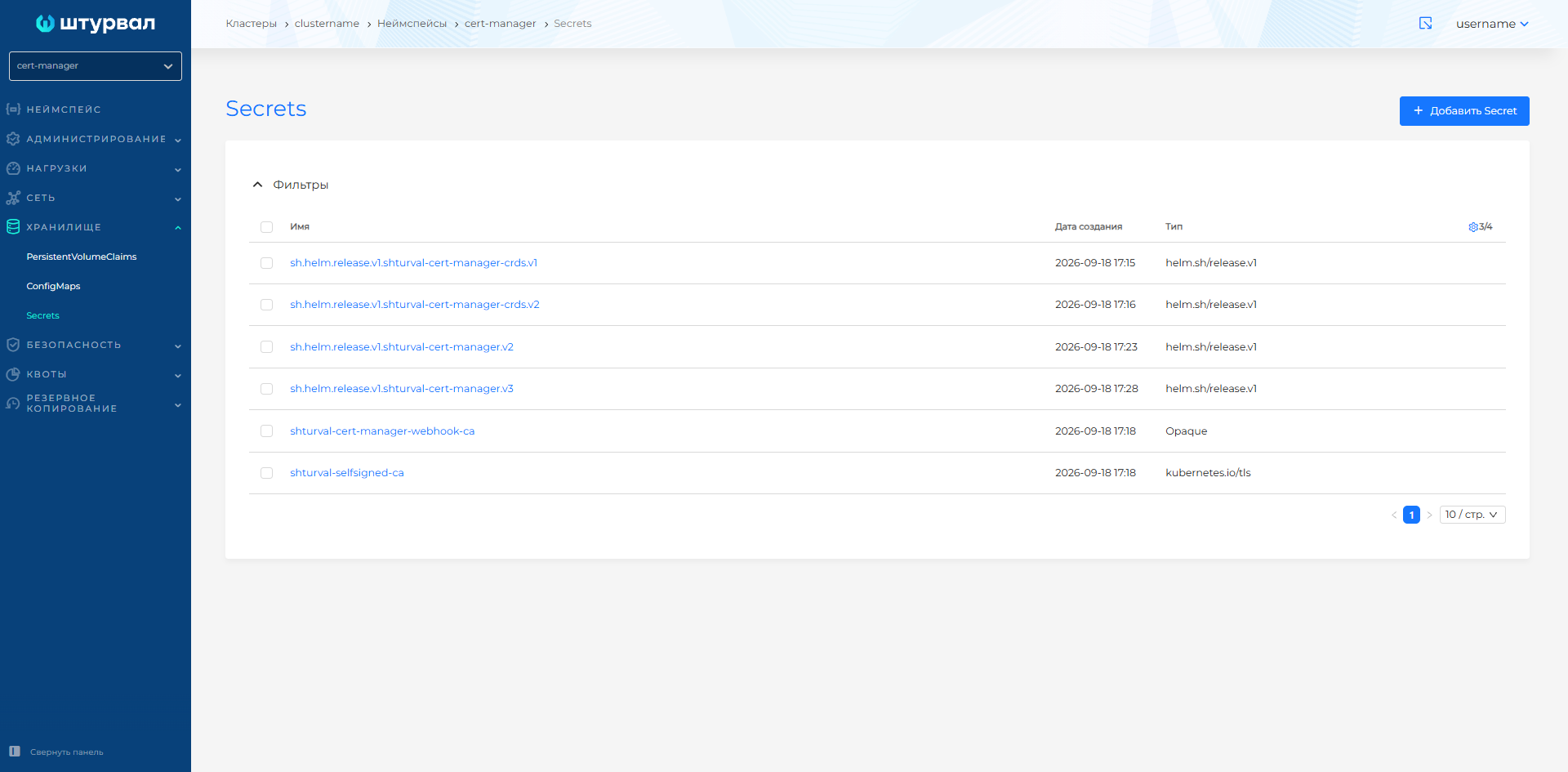Click the Резервное копирование icon
Screen dimensions: 1568x772
[13, 404]
